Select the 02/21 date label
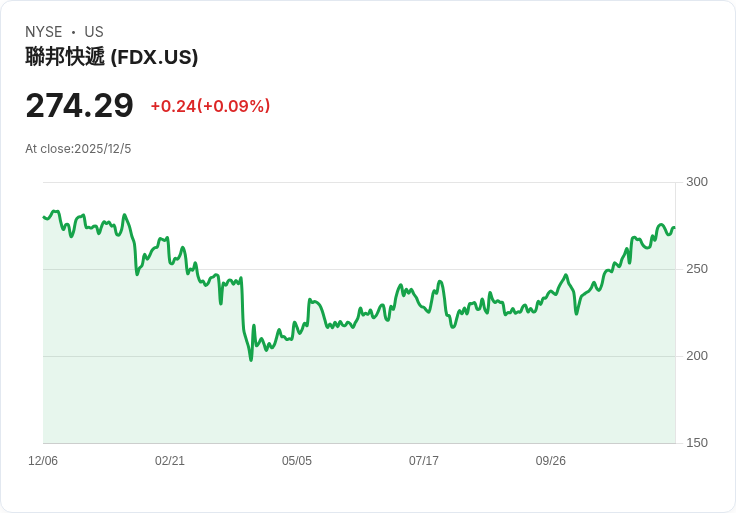 (x=170, y=460)
